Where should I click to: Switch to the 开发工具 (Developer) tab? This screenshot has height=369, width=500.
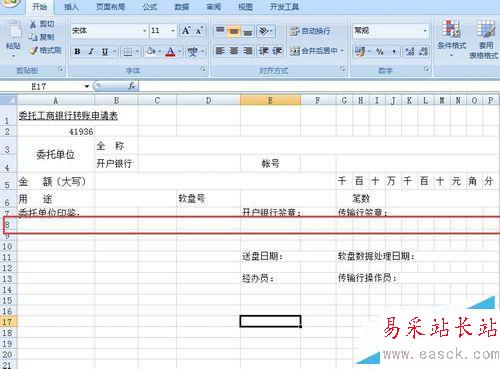tap(284, 7)
